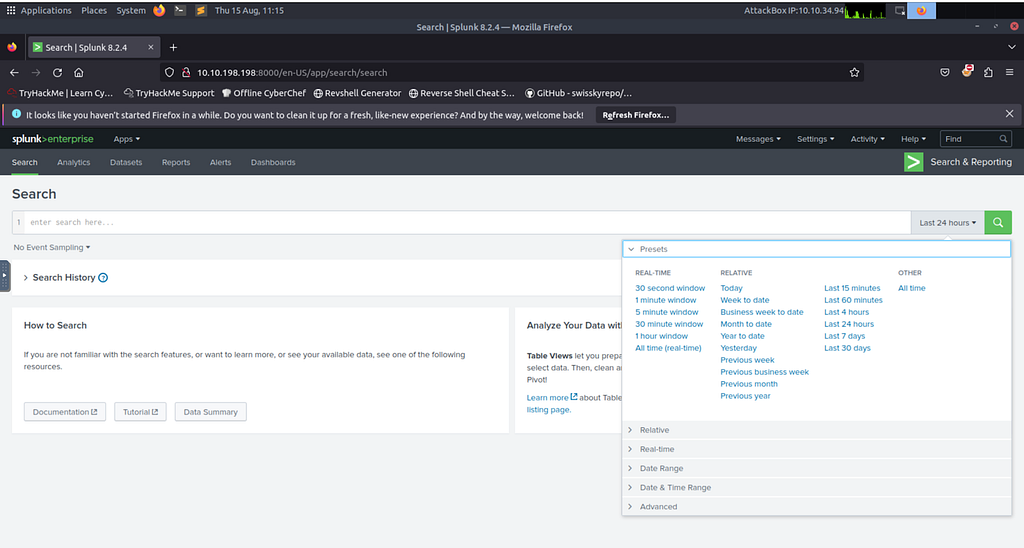Select All time (real-time) preset
This screenshot has width=1024, height=548.
pyautogui.click(x=668, y=347)
